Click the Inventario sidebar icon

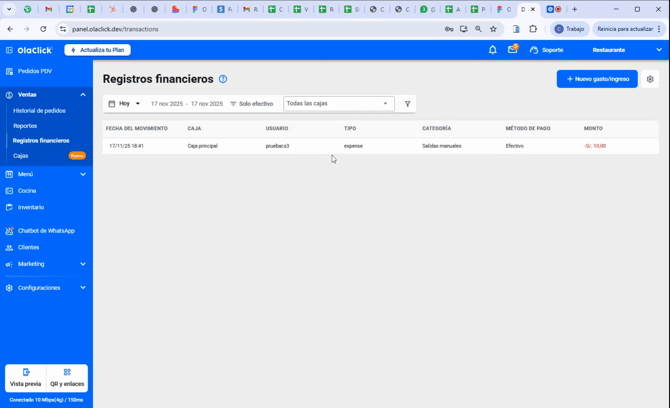pyautogui.click(x=9, y=207)
